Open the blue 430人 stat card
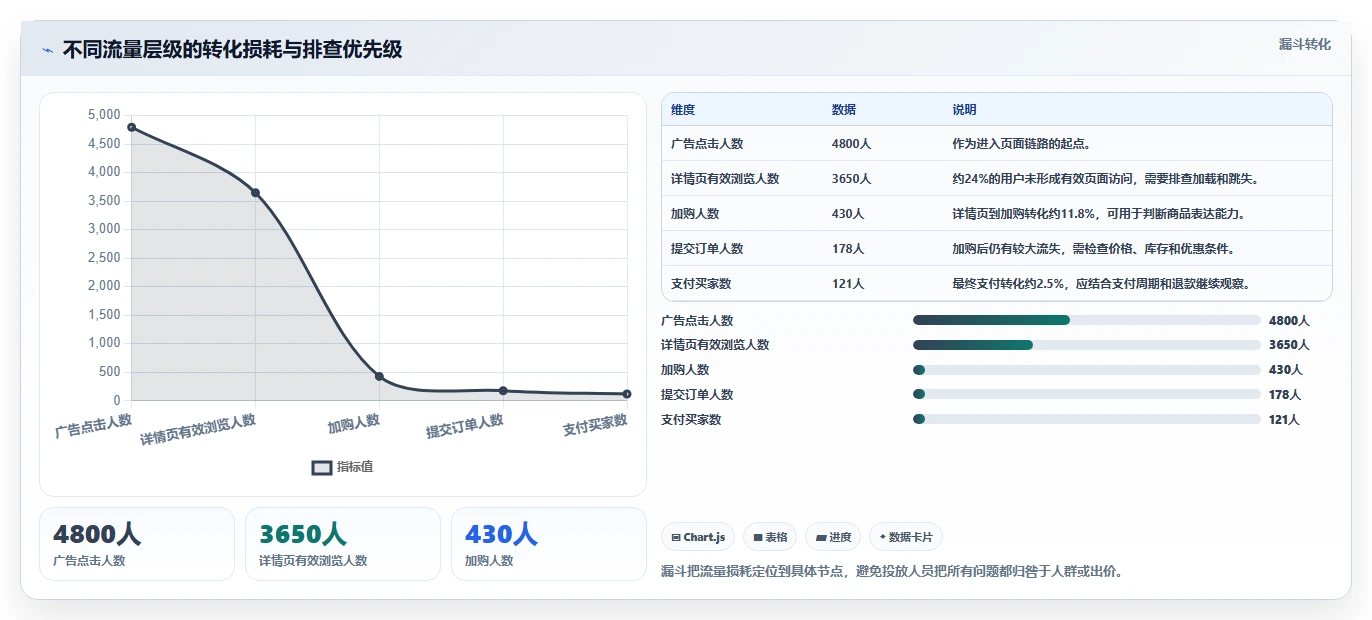Image resolution: width=1372 pixels, height=620 pixels. [x=549, y=544]
